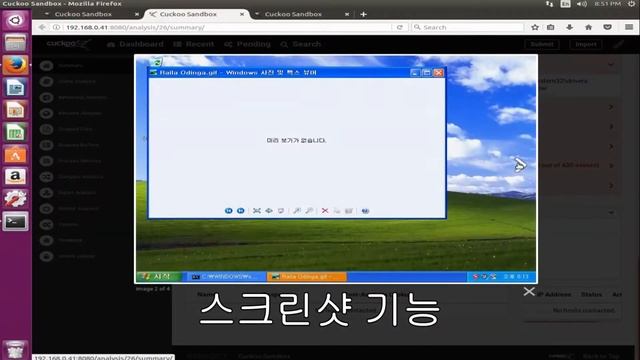Screen dimensions: 640x360
Task: Open the Firefox downloads arrow
Action: (x=569, y=27)
